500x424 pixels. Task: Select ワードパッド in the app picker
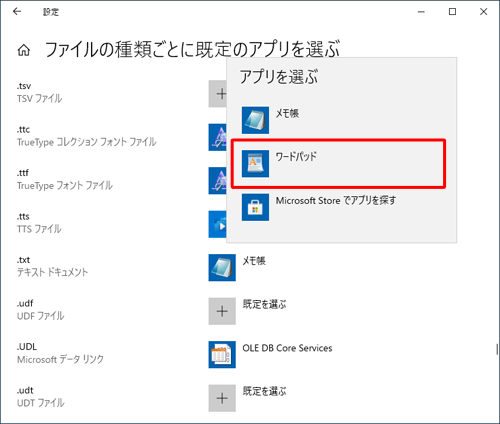click(x=338, y=164)
